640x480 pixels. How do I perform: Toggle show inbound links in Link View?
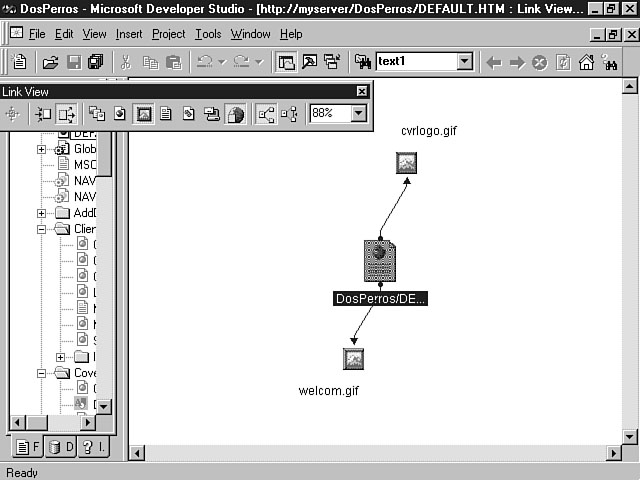point(43,114)
